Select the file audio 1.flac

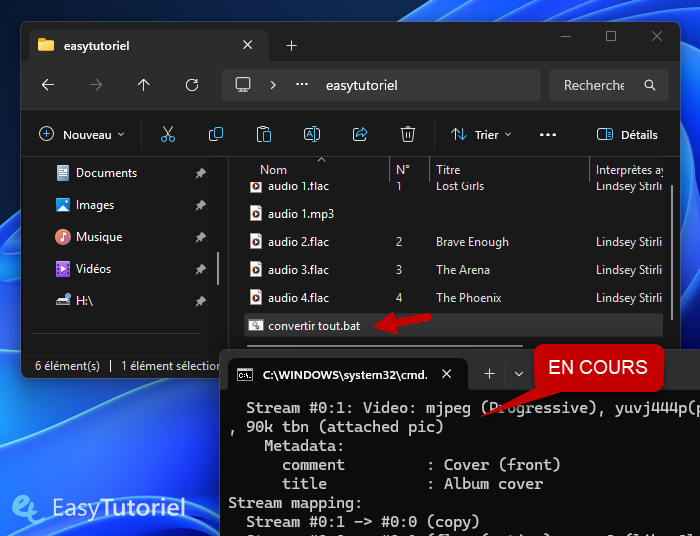pyautogui.click(x=298, y=186)
